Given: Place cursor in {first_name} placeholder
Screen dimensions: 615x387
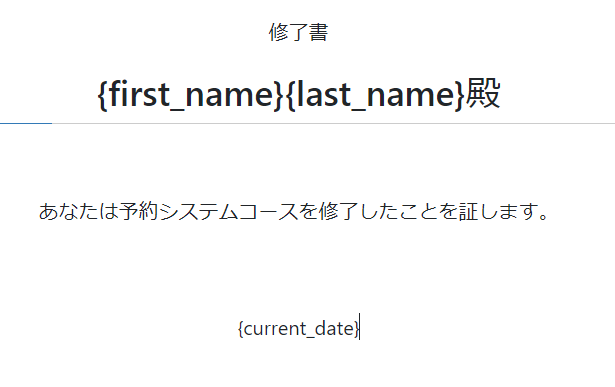Looking at the screenshot, I should click(190, 94).
